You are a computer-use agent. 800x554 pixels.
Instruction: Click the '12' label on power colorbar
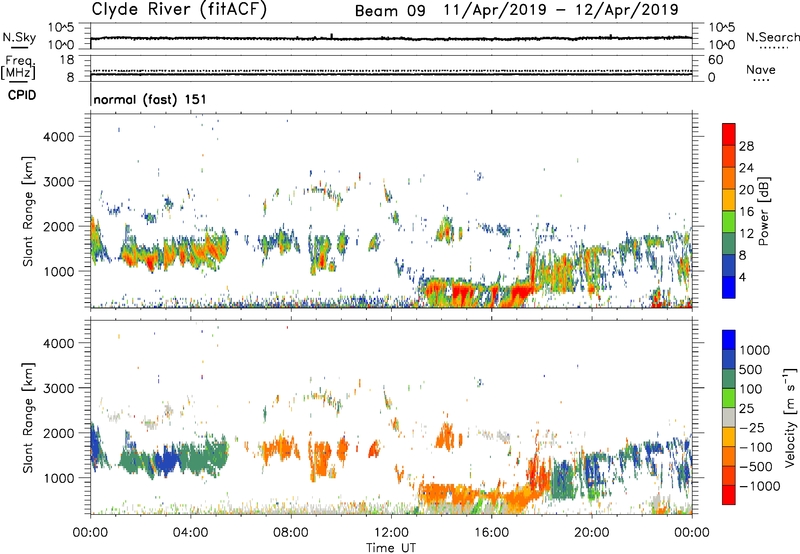746,234
